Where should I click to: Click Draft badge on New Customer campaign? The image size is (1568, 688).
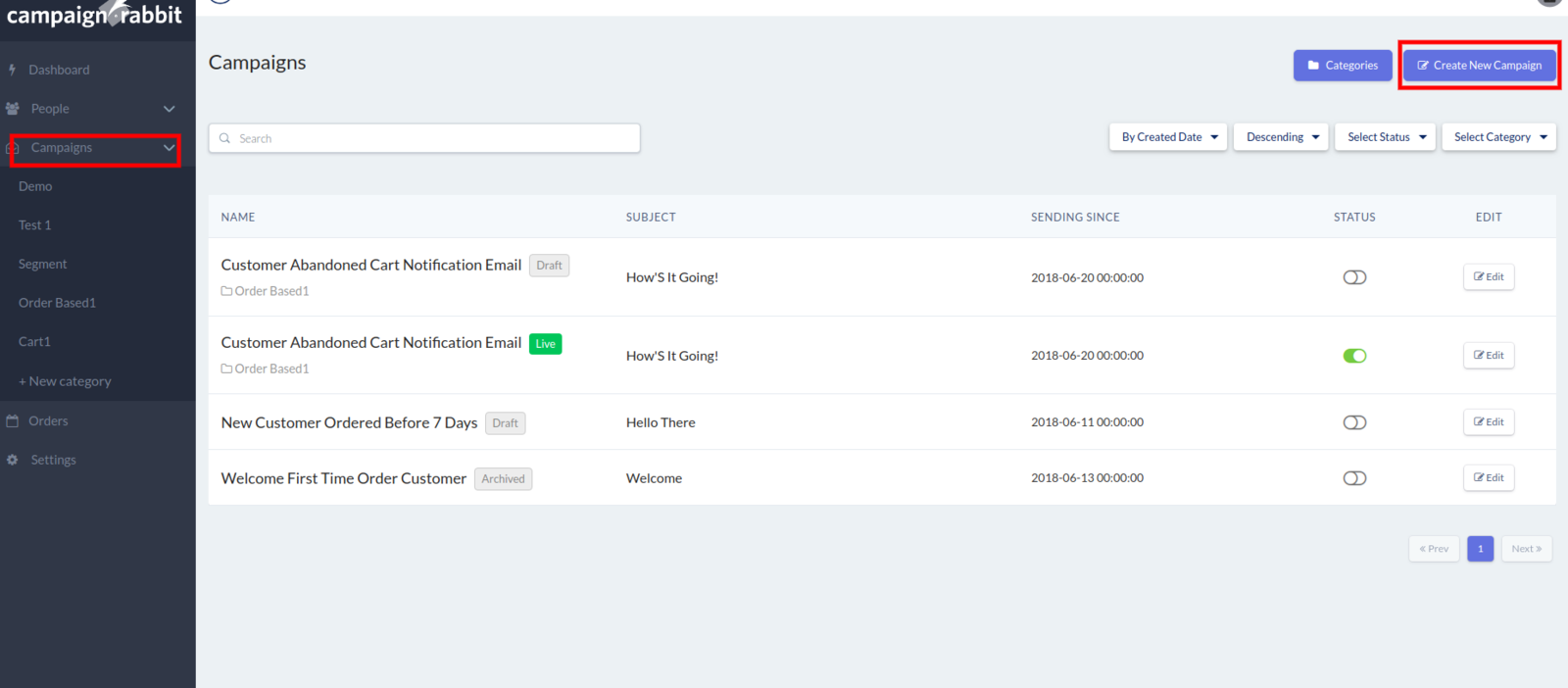[x=505, y=423]
